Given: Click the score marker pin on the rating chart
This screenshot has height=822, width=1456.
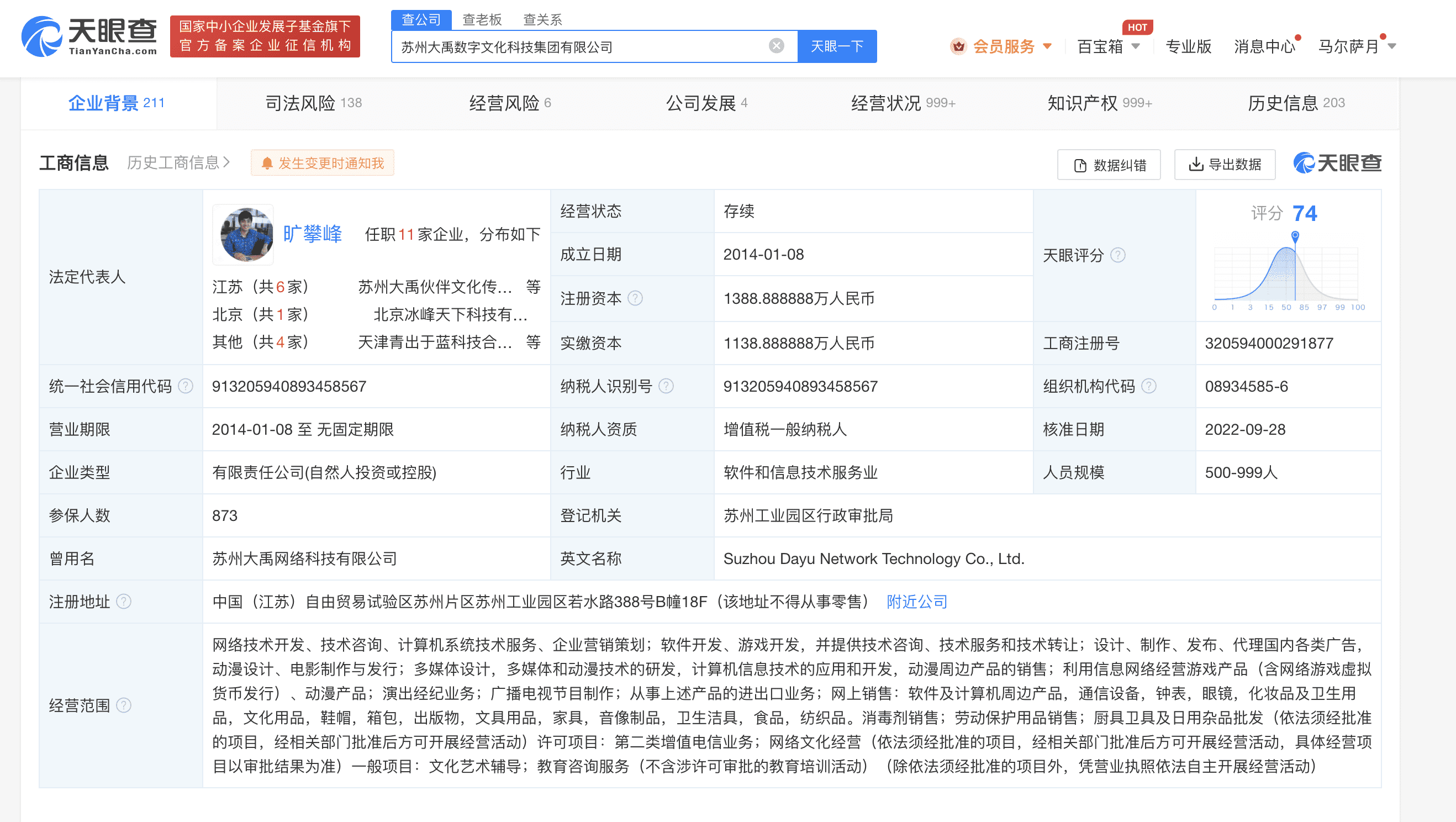Looking at the screenshot, I should click(1295, 236).
